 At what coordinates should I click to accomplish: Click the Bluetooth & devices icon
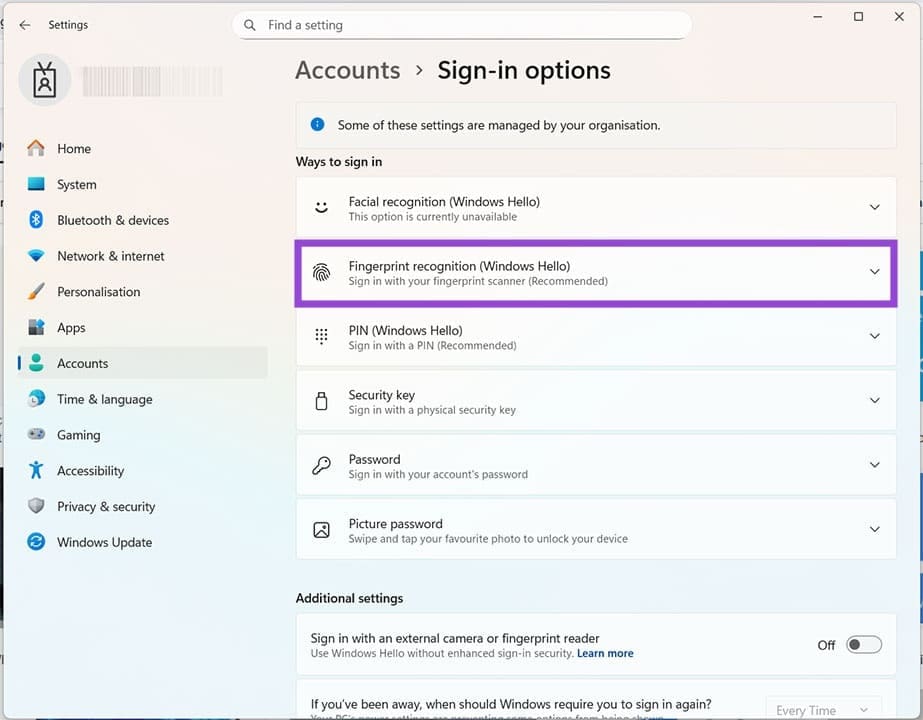36,220
